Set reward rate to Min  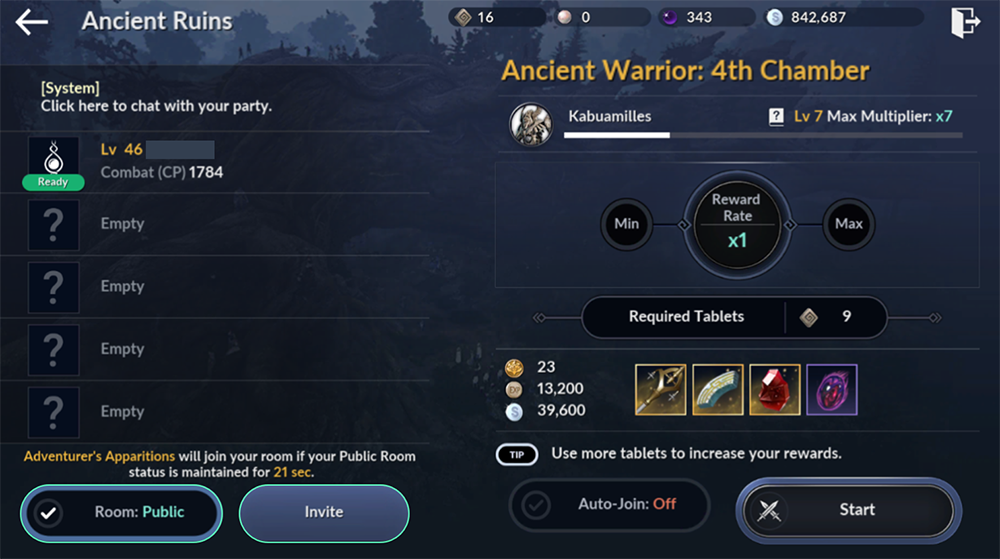tap(626, 224)
